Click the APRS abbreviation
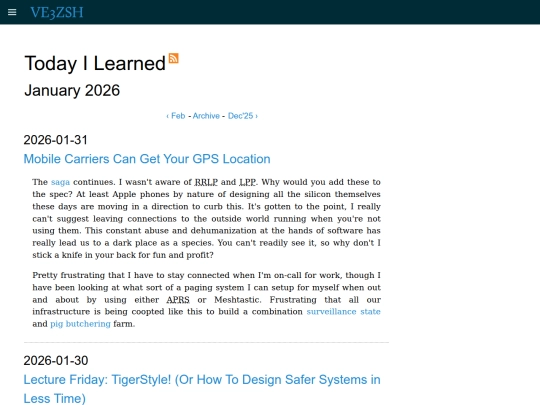 point(178,300)
